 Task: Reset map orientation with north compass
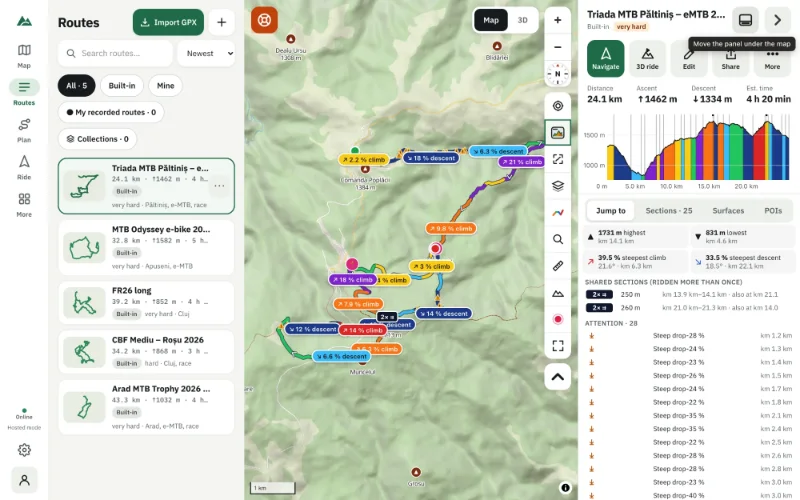[558, 74]
